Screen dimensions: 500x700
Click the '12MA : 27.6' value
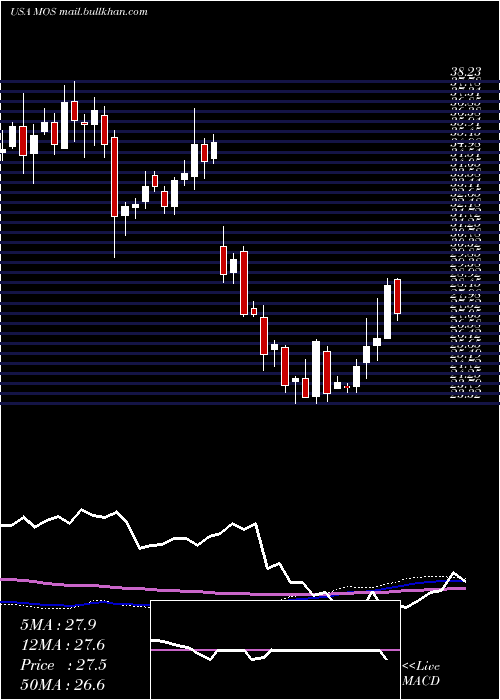point(63,645)
